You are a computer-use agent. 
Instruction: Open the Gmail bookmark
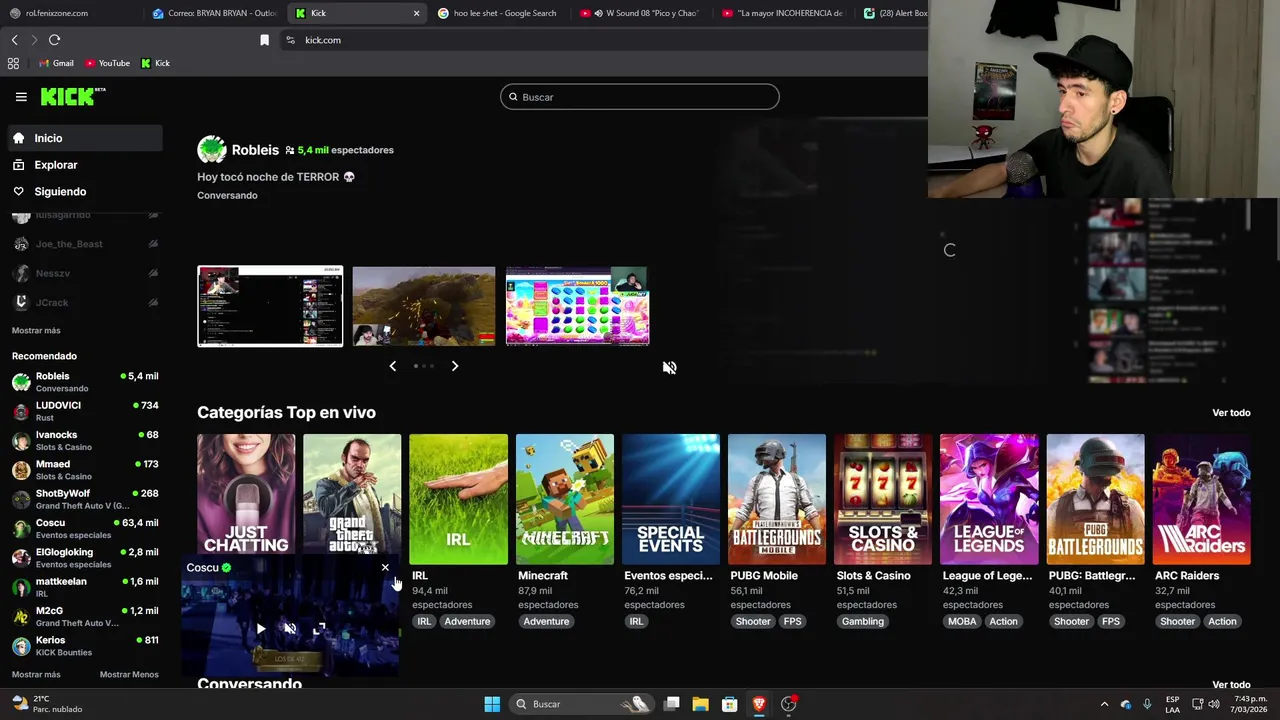click(x=56, y=63)
